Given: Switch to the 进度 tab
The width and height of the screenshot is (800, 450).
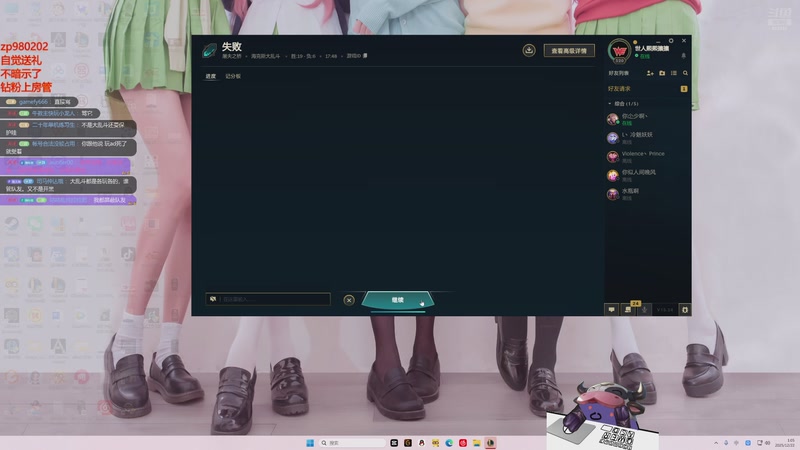Looking at the screenshot, I should click(211, 76).
